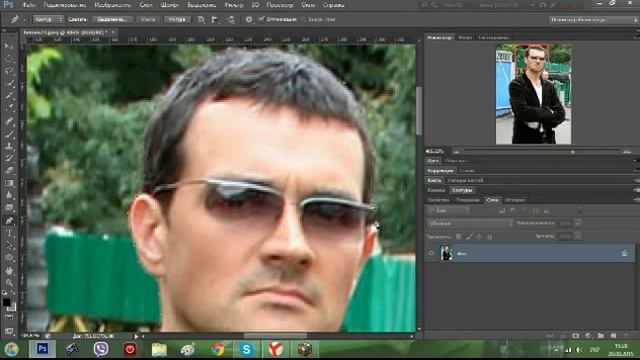The image size is (640, 360).
Task: Open Файл menu
Action: pyautogui.click(x=29, y=5)
